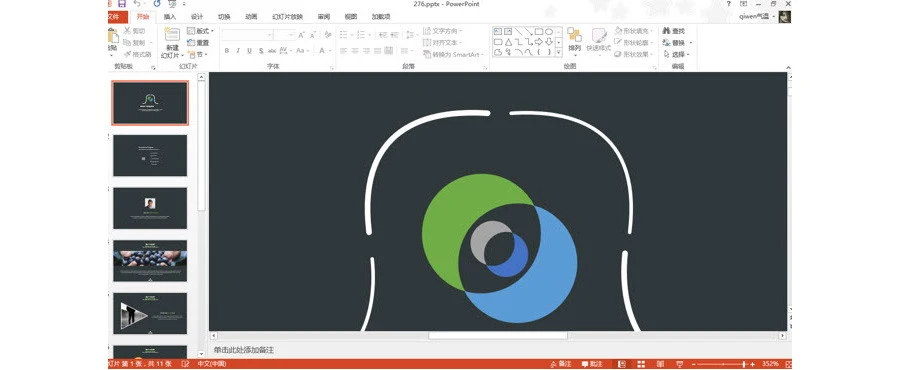Increase font size with the large A icon
Screen dimensions: 900x370
[x=301, y=36]
